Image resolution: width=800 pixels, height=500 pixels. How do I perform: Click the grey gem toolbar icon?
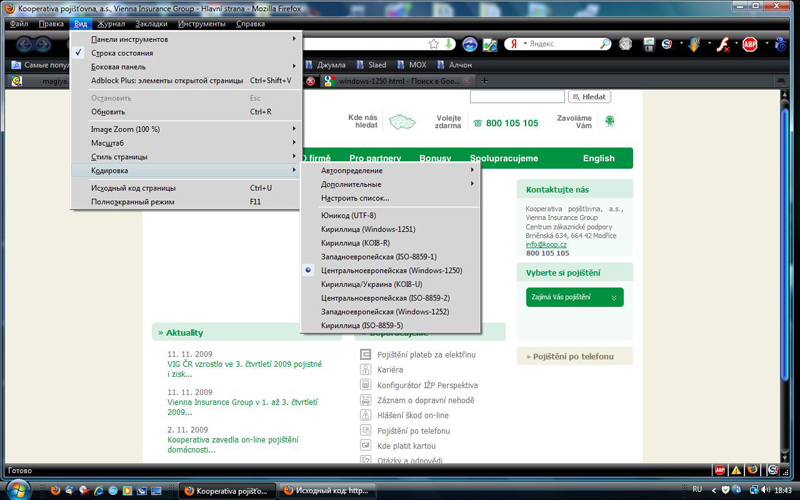[626, 44]
